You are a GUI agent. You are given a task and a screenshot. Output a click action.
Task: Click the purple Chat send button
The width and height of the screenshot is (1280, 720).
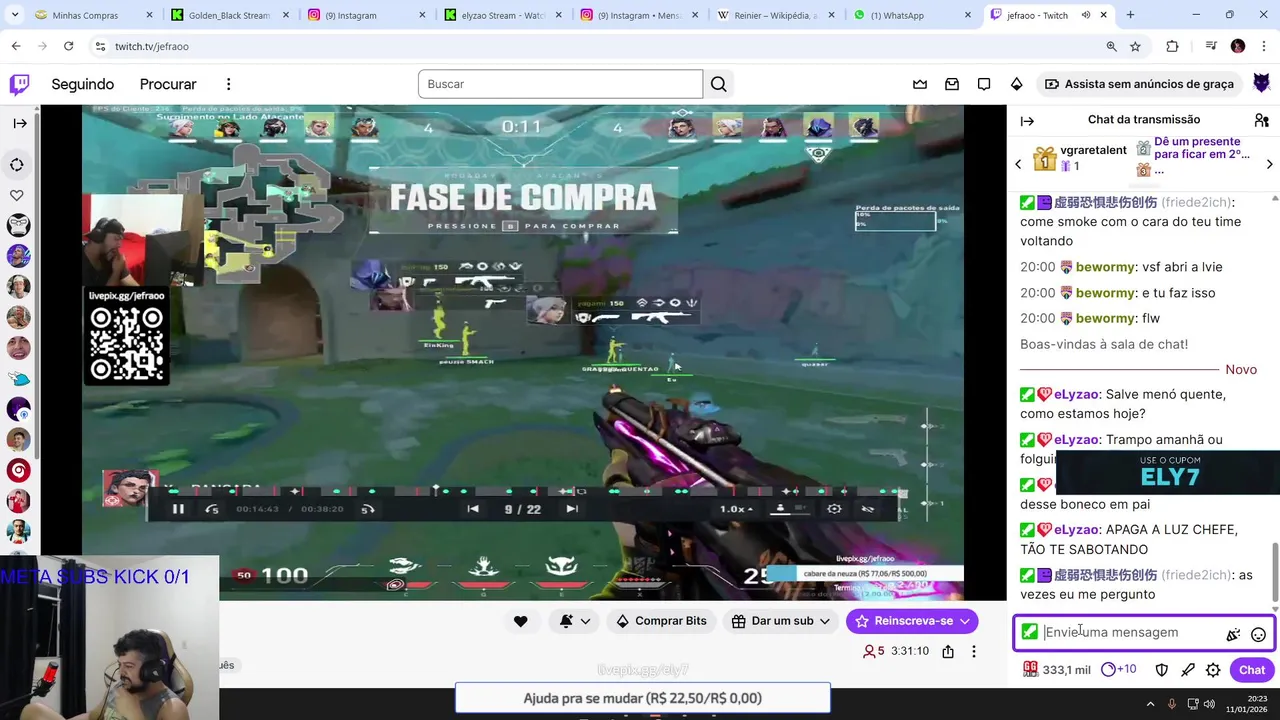click(1251, 670)
